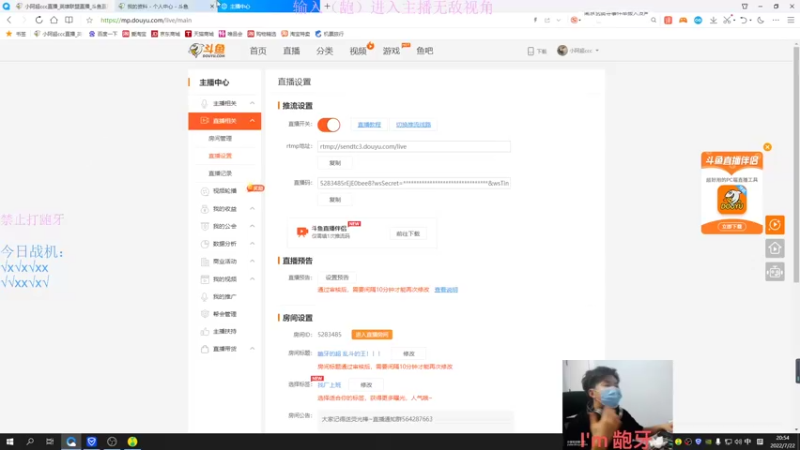Open the 查看说明 link
Viewport: 800px width, 450px height.
pyautogui.click(x=446, y=290)
